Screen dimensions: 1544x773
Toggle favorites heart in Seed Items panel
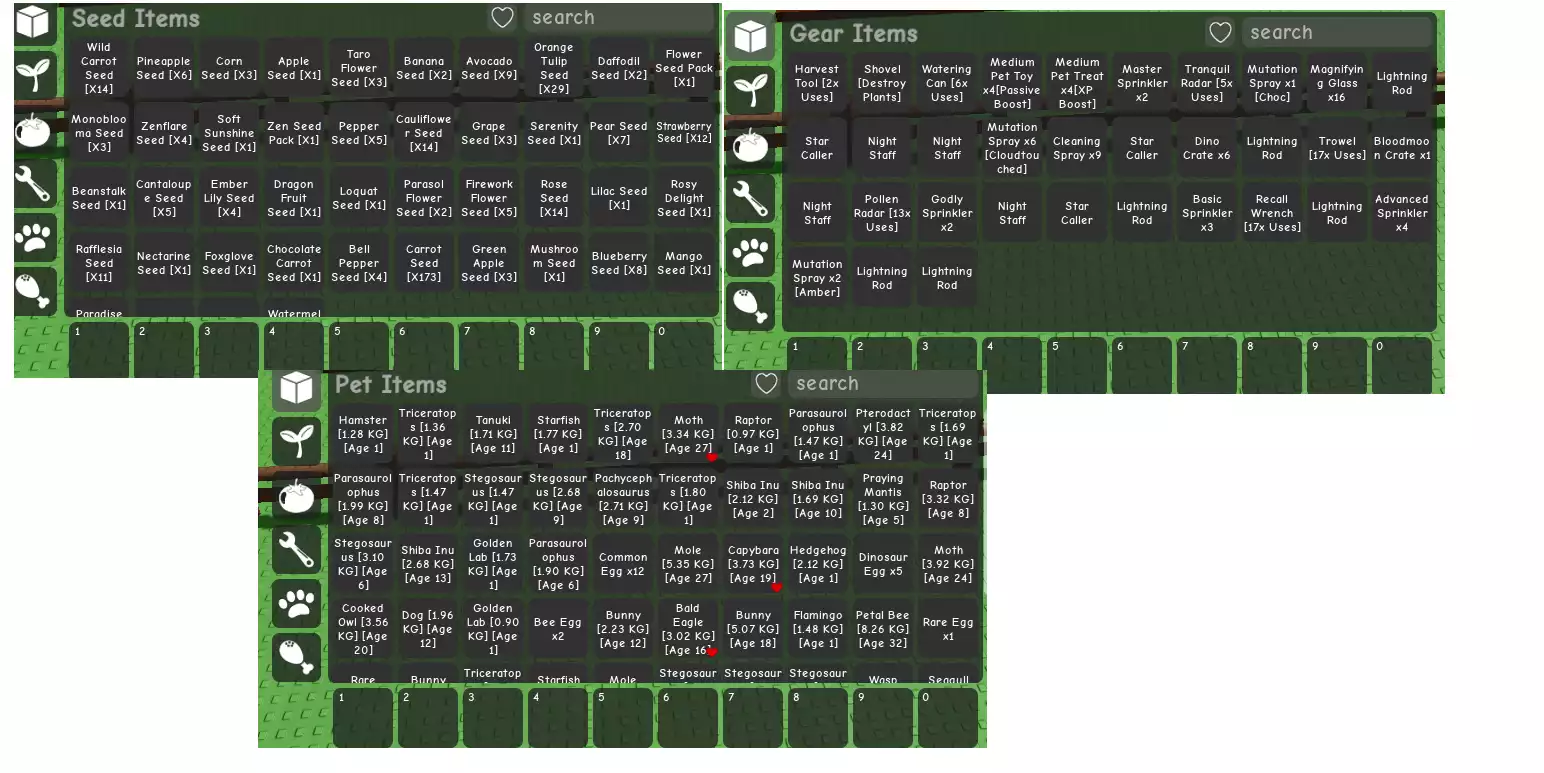pyautogui.click(x=502, y=17)
